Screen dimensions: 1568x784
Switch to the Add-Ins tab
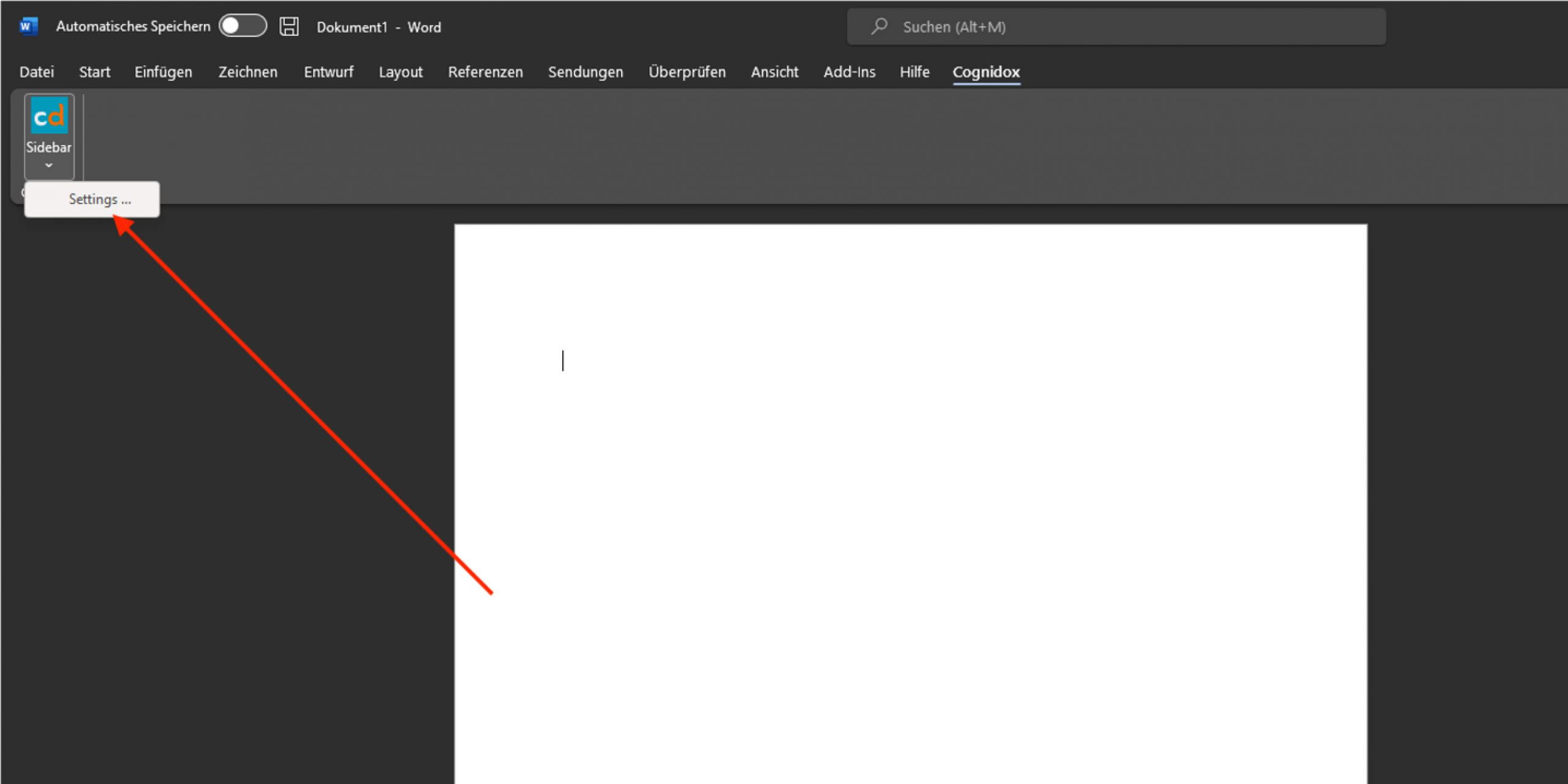(849, 72)
